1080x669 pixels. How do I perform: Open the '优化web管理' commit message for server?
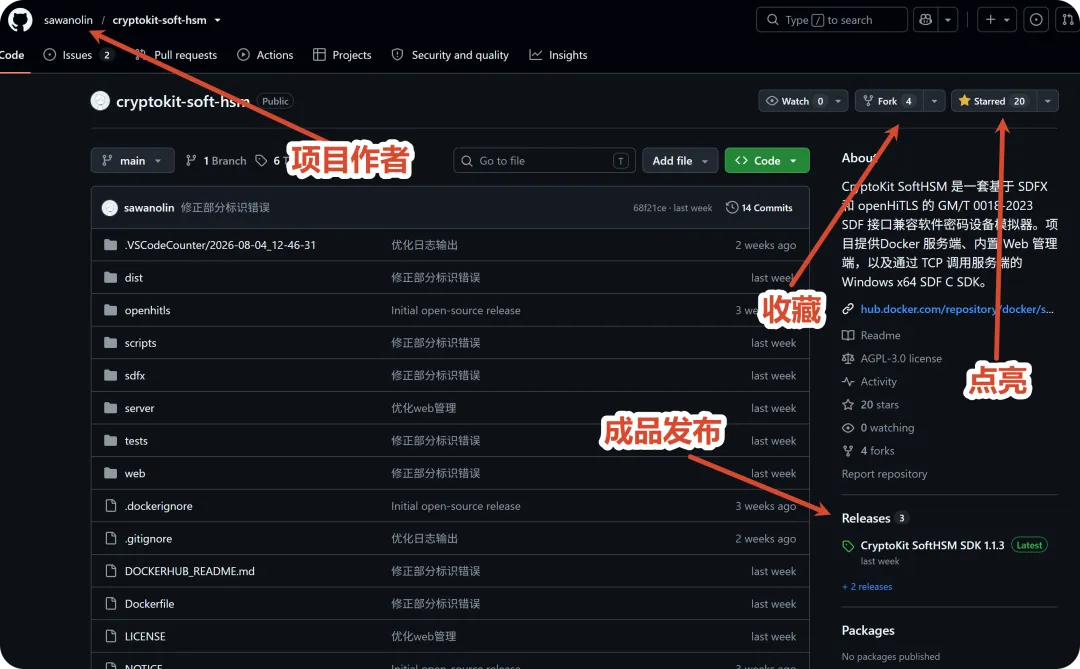[424, 408]
